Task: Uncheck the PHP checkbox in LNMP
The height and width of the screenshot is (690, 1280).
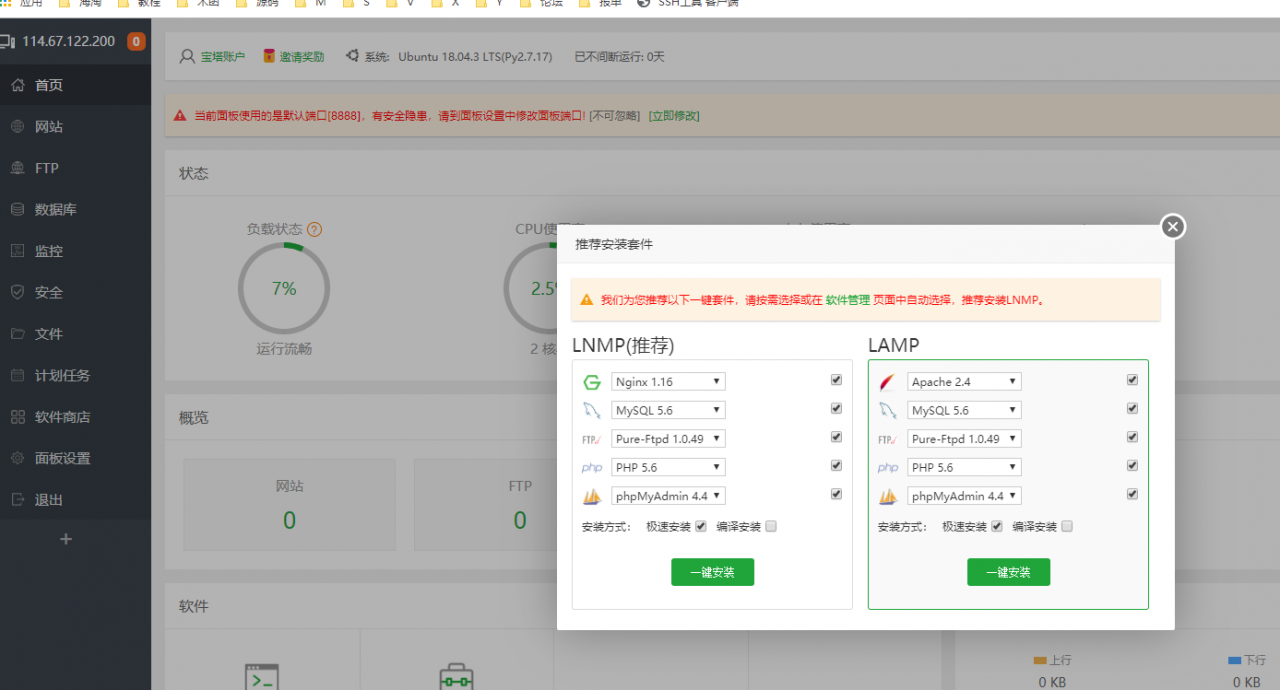Action: pyautogui.click(x=836, y=465)
